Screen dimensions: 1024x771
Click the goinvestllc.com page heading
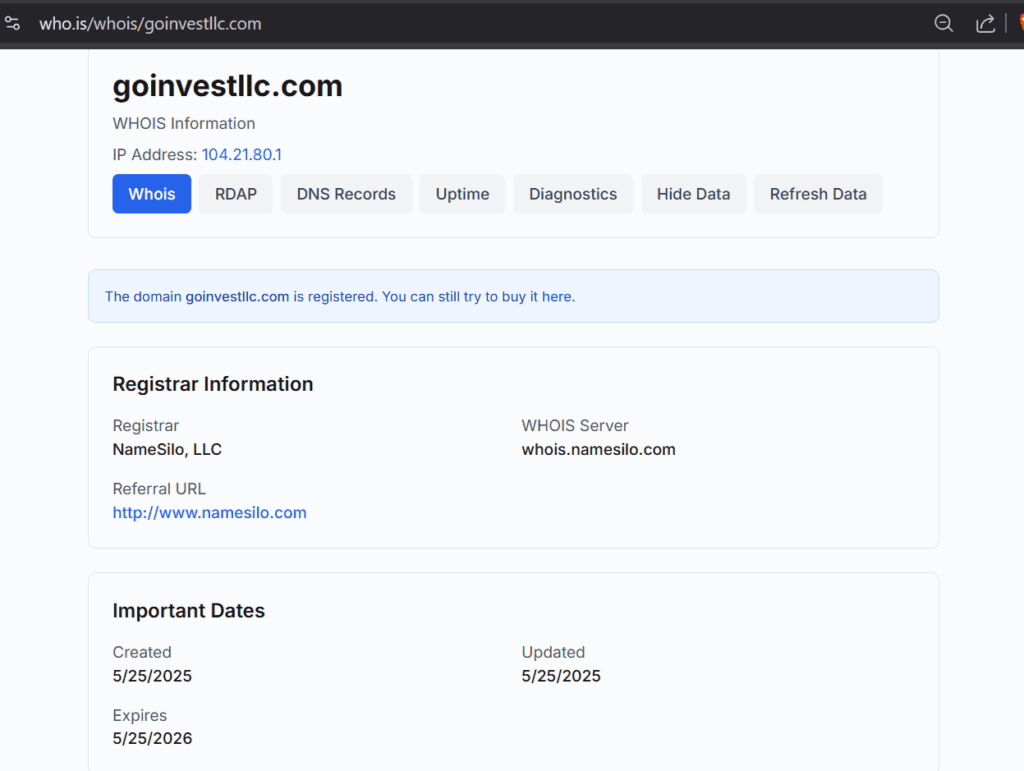click(x=227, y=86)
